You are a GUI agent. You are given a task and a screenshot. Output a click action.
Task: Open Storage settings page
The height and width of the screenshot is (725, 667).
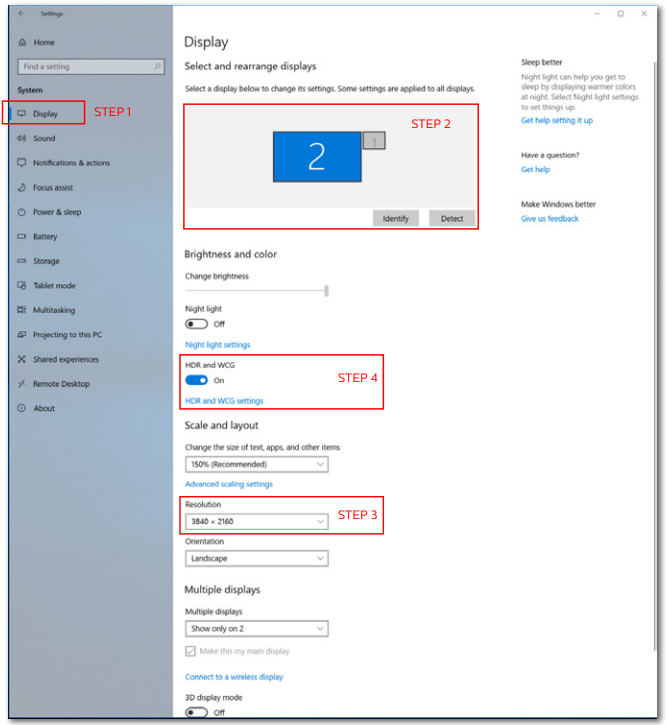click(x=46, y=261)
